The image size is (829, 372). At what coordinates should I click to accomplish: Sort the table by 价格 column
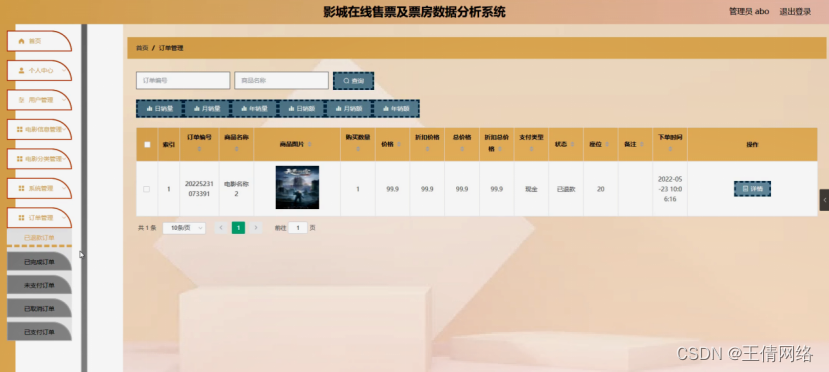pyautogui.click(x=399, y=144)
